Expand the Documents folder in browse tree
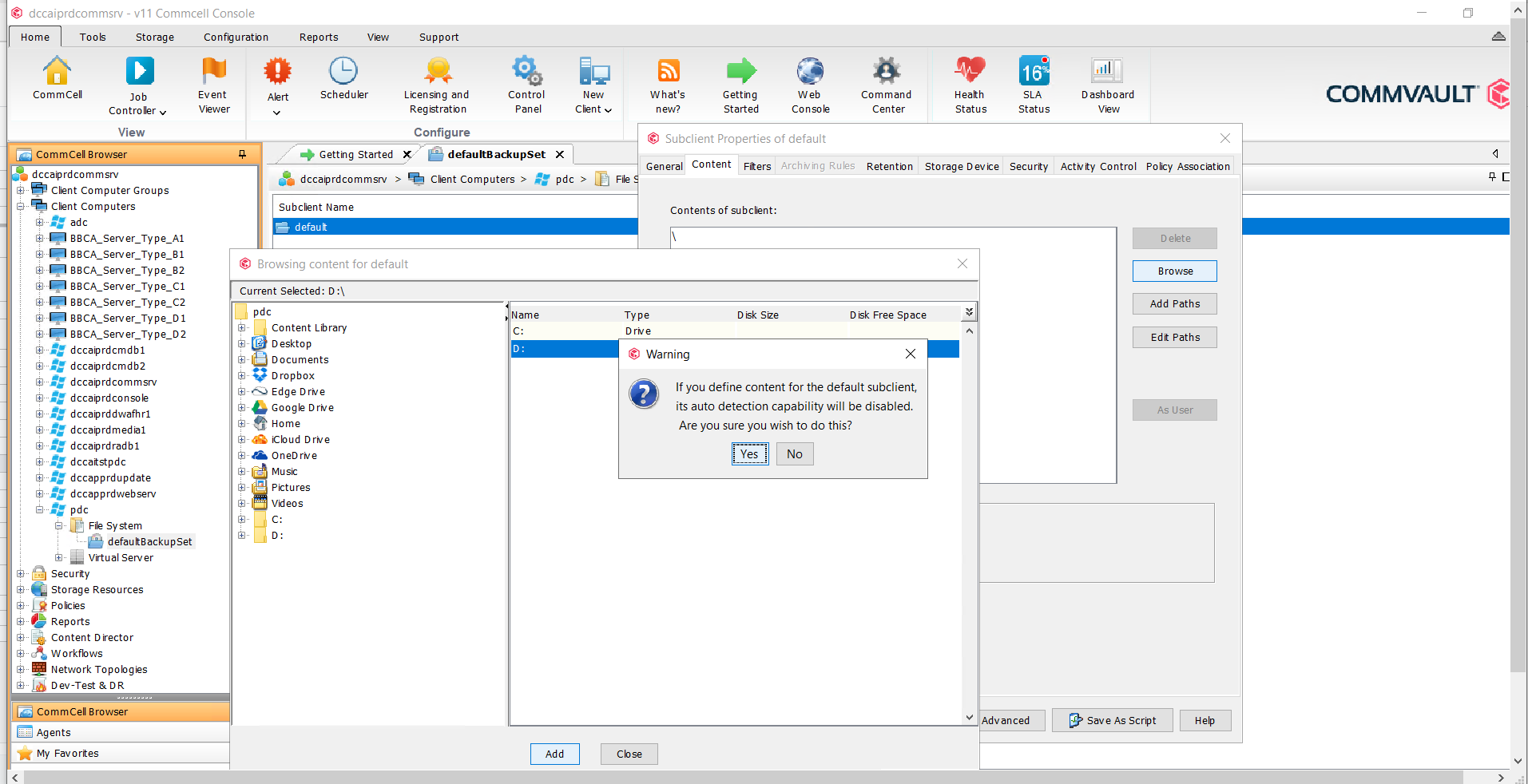 (x=241, y=360)
